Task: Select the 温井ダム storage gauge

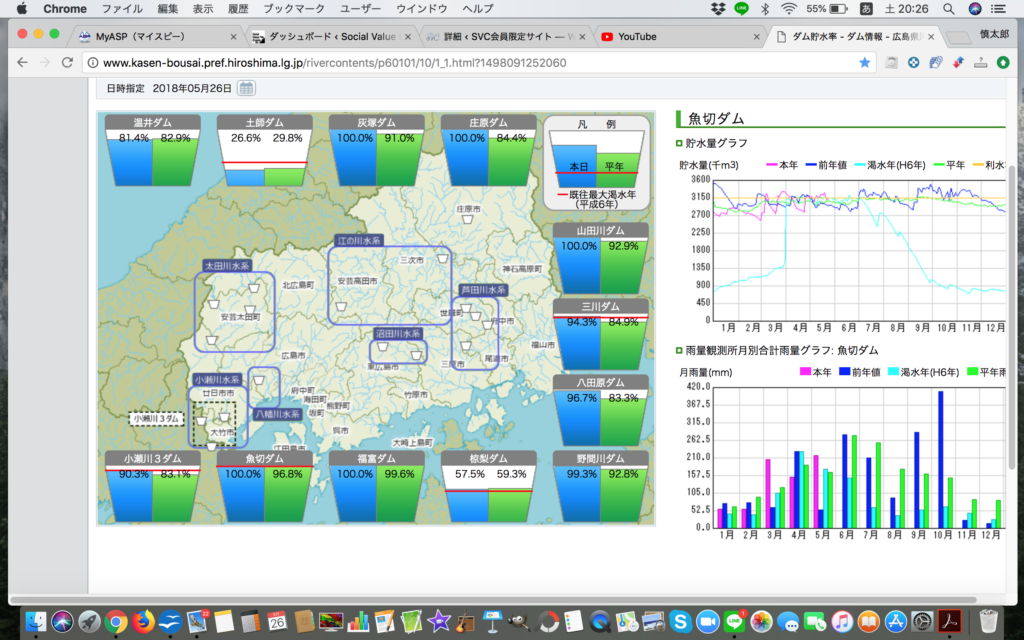Action: click(x=154, y=150)
